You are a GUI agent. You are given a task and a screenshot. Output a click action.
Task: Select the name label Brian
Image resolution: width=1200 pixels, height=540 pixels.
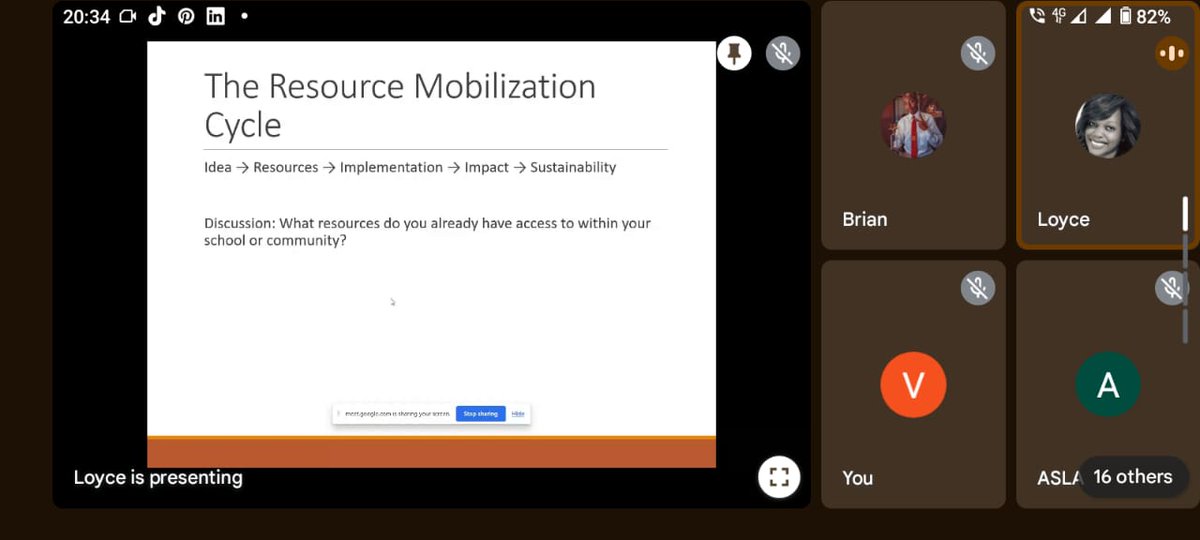coord(865,219)
